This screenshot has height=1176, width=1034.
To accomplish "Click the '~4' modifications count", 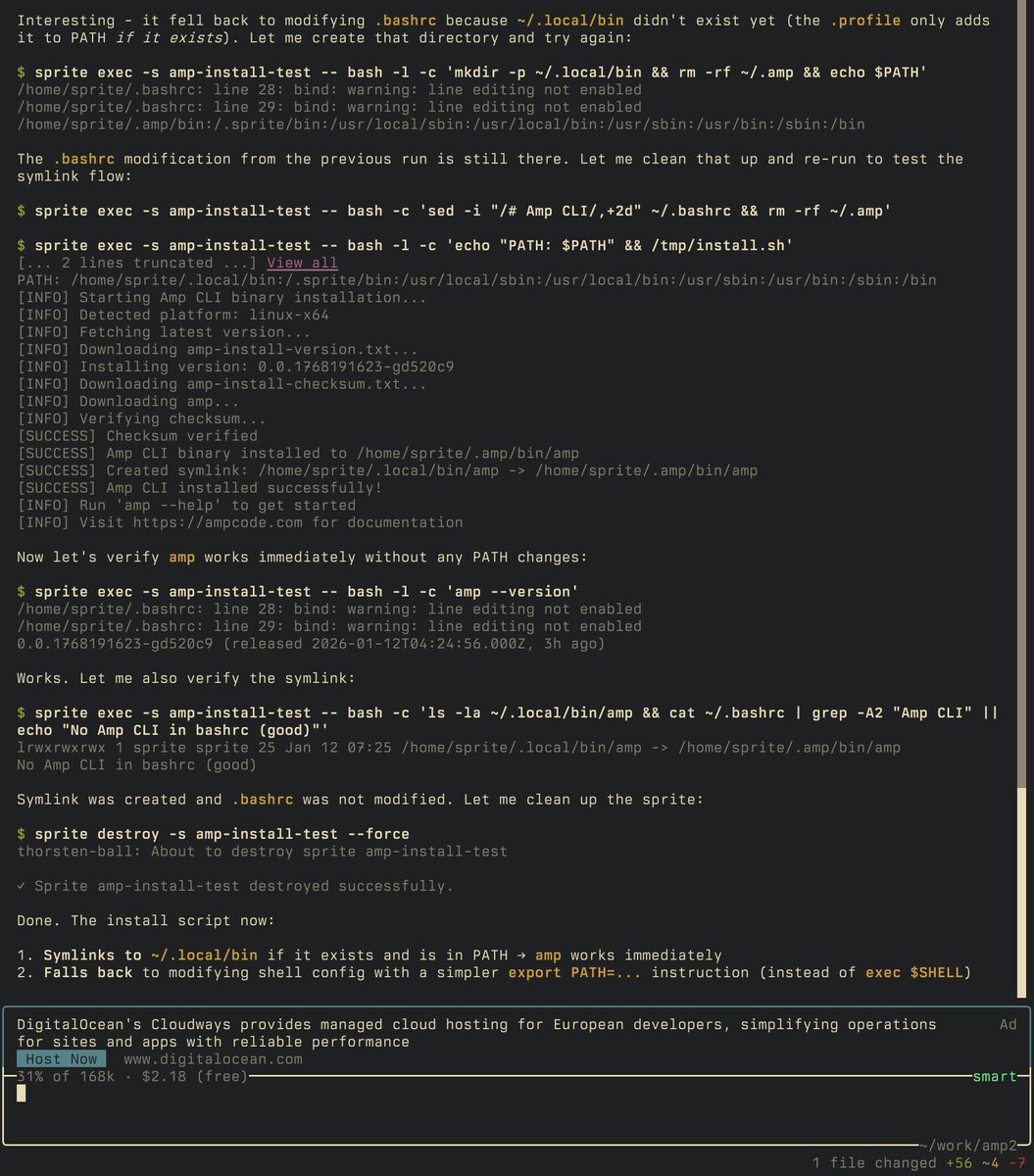I will click(x=990, y=1162).
